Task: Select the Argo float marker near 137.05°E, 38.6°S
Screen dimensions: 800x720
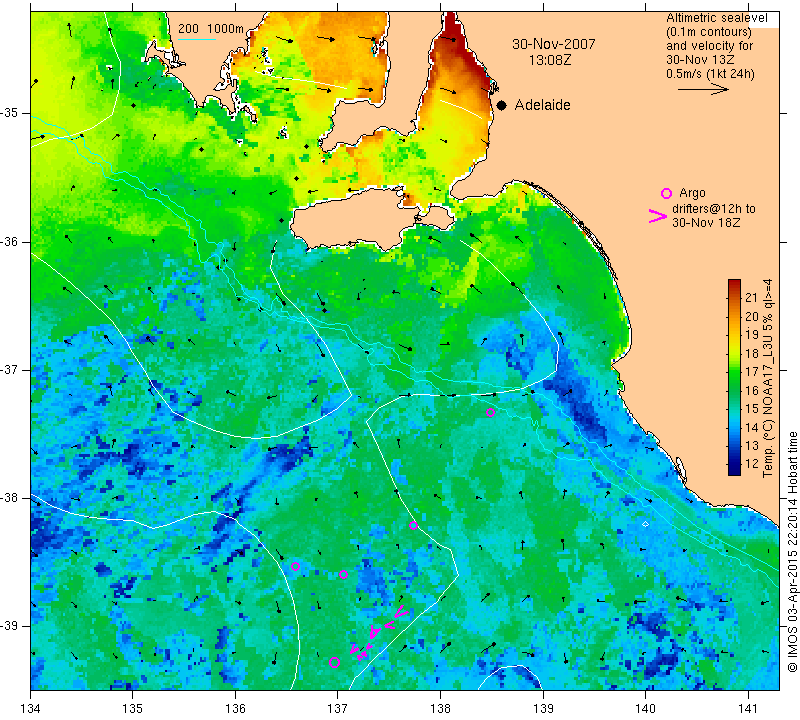Action: tap(343, 575)
